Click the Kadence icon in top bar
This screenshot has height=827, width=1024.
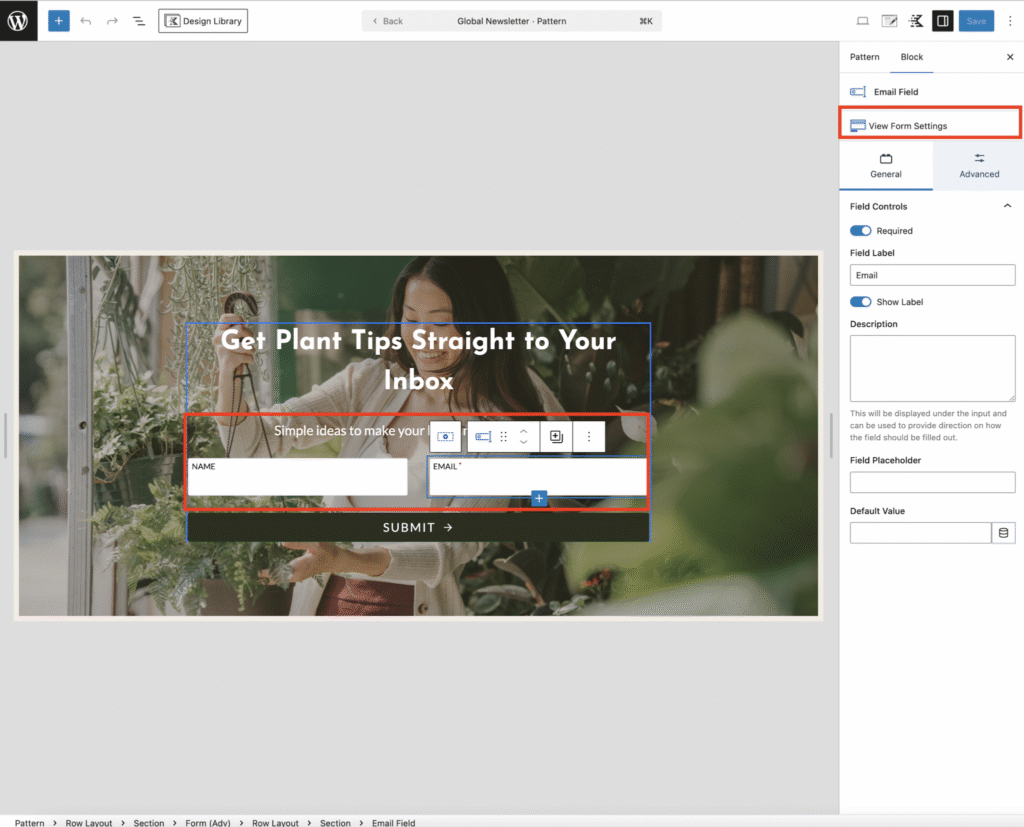click(x=915, y=21)
